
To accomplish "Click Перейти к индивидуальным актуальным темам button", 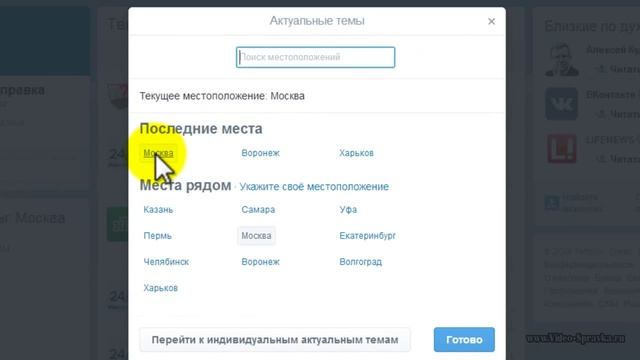I will [x=275, y=340].
